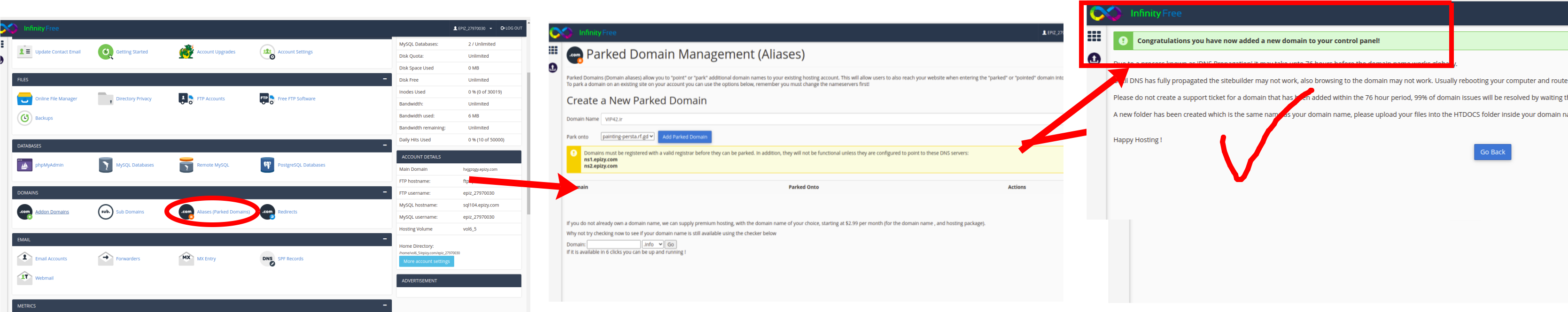Select the Bandwidth used value 6 MB
The width and height of the screenshot is (1568, 312).
[x=474, y=115]
